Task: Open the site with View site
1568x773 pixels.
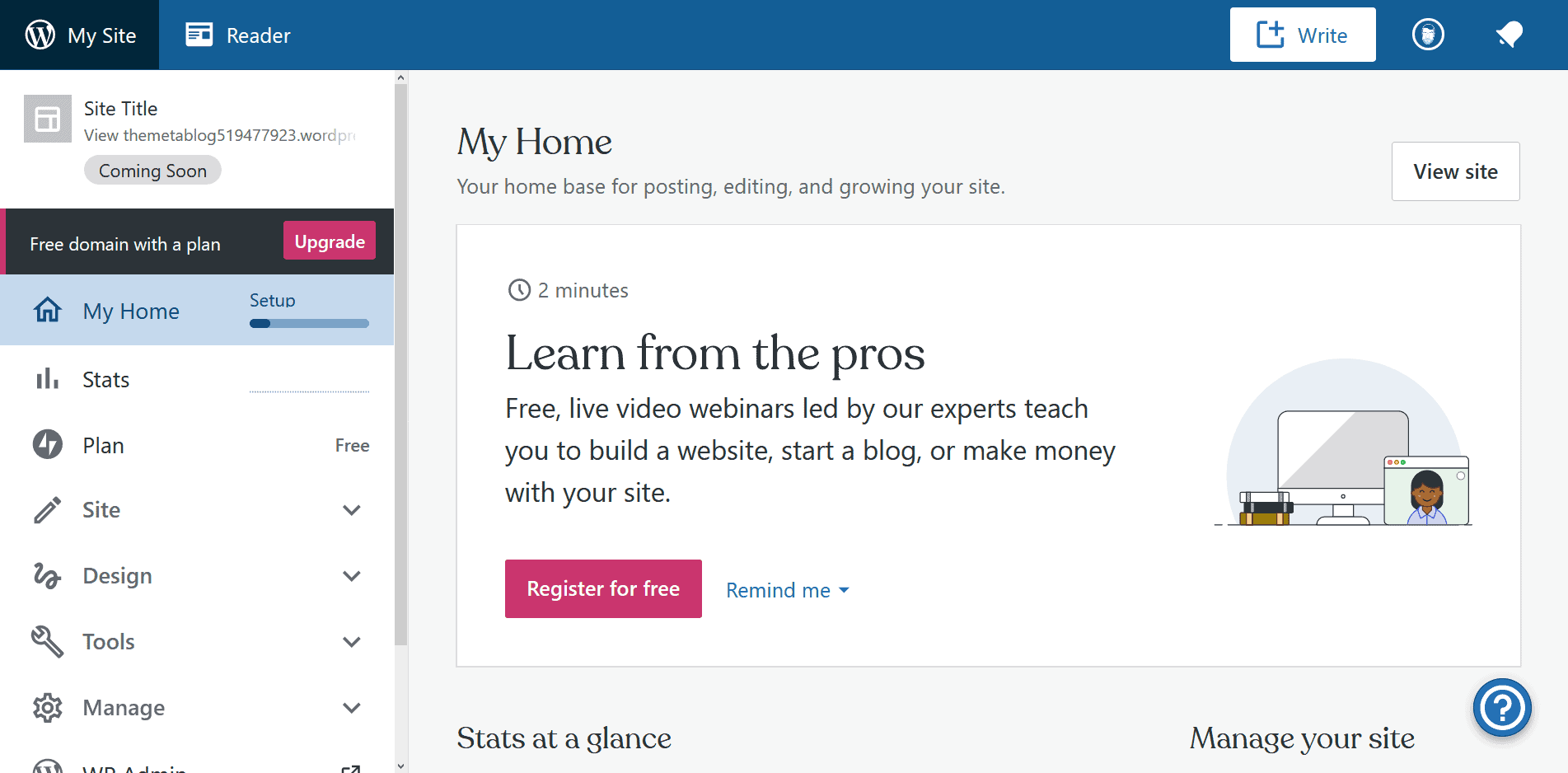Action: point(1455,171)
